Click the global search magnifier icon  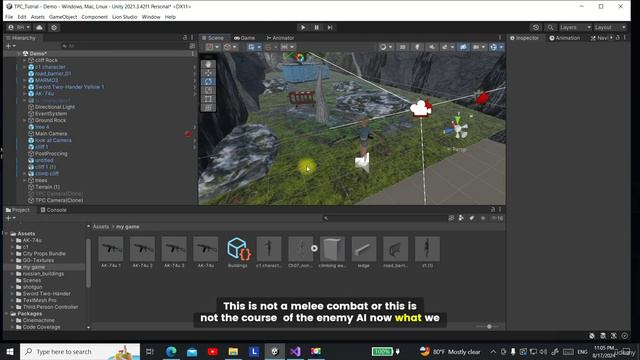click(x=550, y=27)
